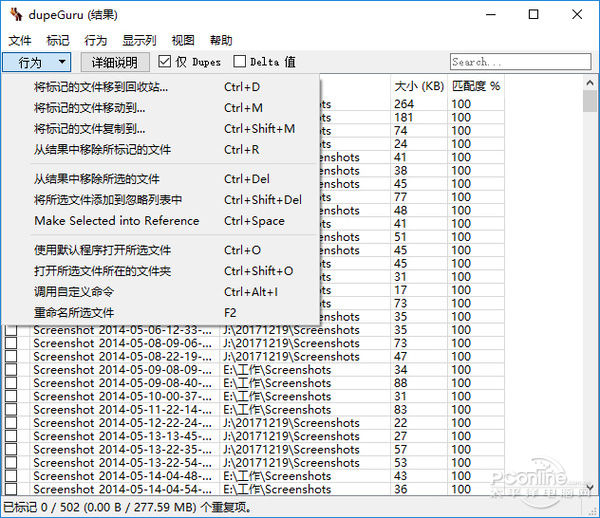This screenshot has width=600, height=518.
Task: Click size value 88
Action: coord(401,383)
